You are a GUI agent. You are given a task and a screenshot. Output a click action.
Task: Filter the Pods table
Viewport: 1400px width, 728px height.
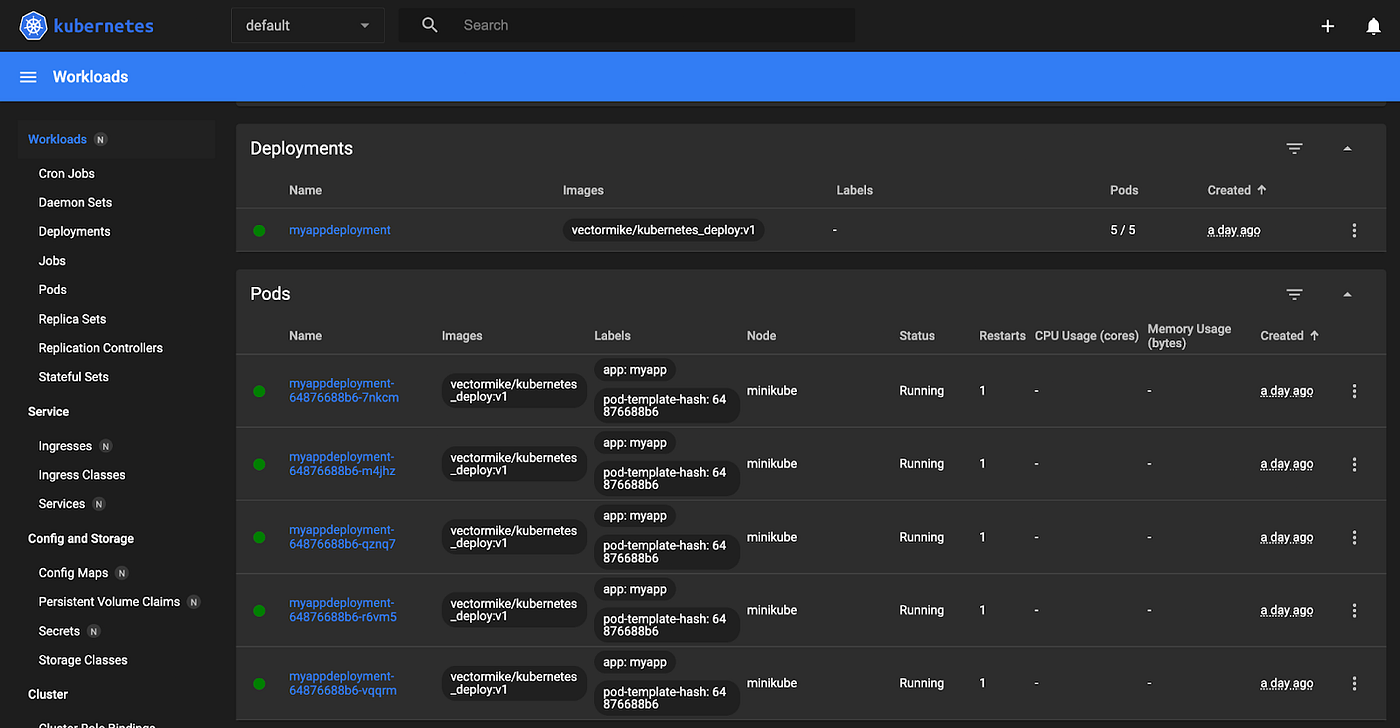[x=1295, y=294]
